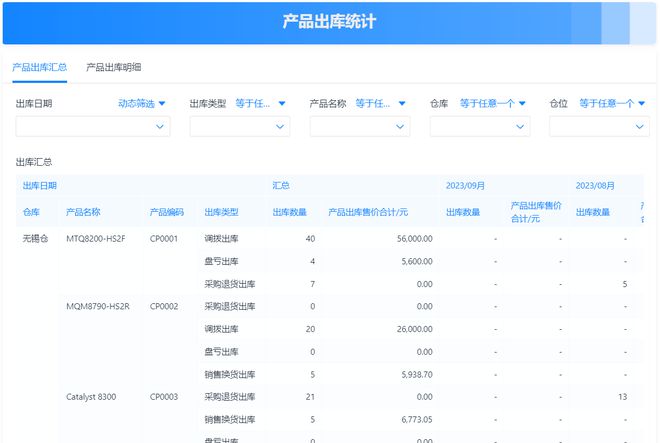Screen dimensions: 660x443
Task: Click quantity 40 in 调拨出库 row
Action: (x=310, y=239)
